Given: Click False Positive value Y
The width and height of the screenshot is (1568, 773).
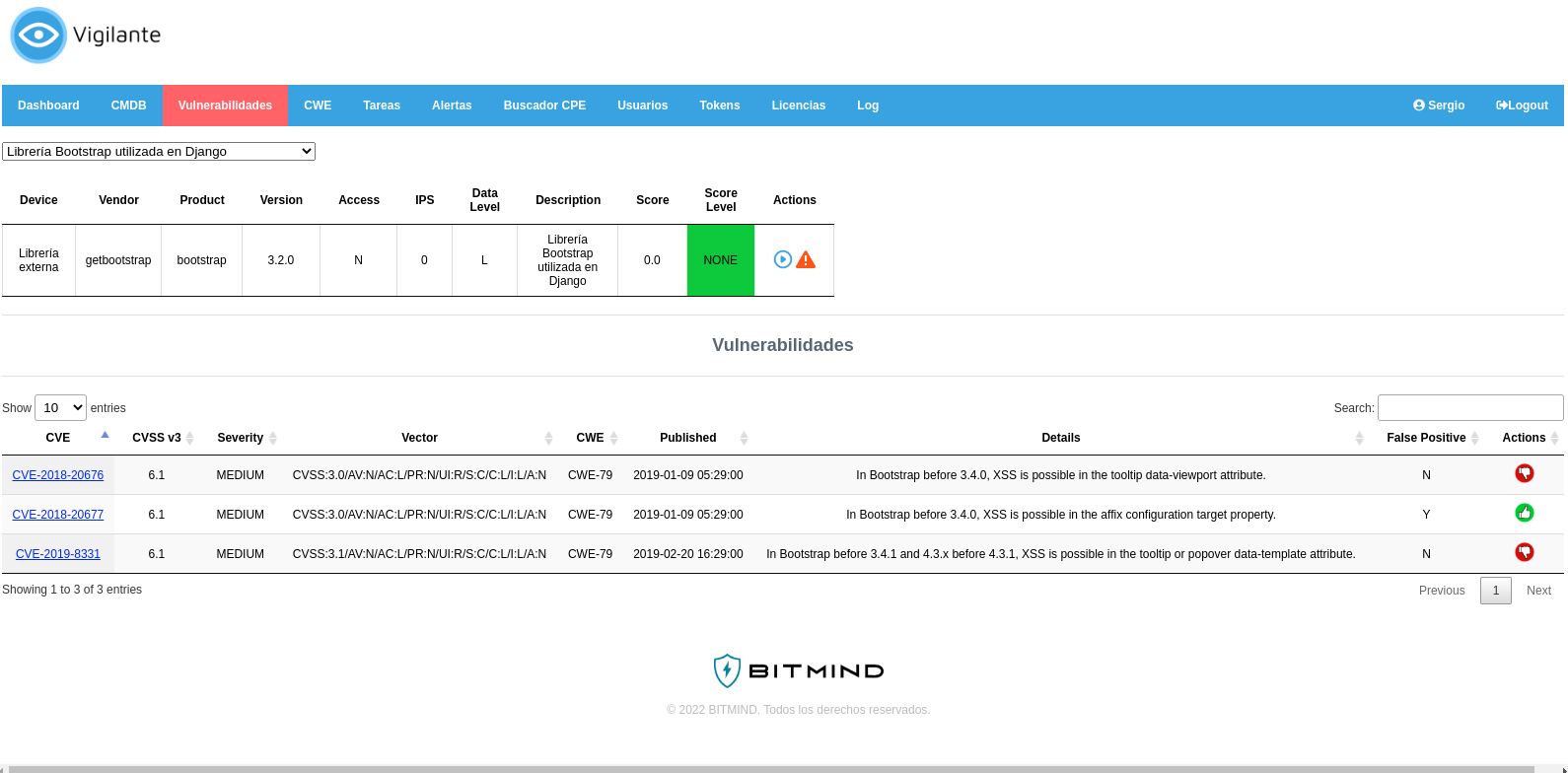Looking at the screenshot, I should [1426, 515].
